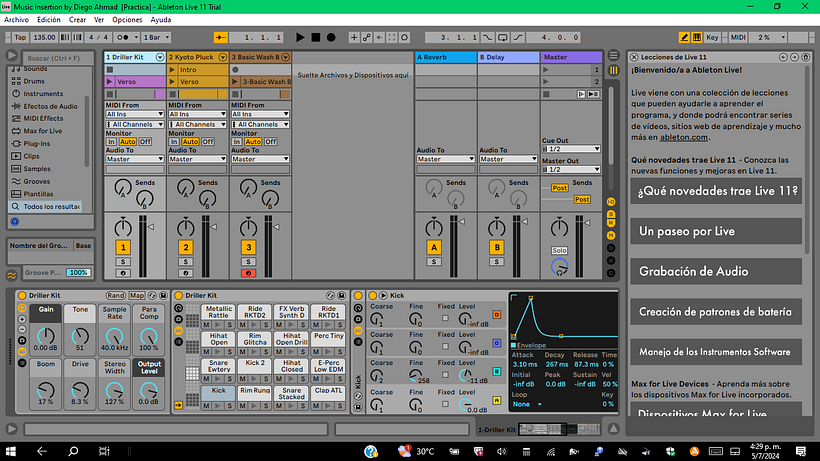Select Drums in the browser categories
The width and height of the screenshot is (820, 461).
tap(34, 81)
